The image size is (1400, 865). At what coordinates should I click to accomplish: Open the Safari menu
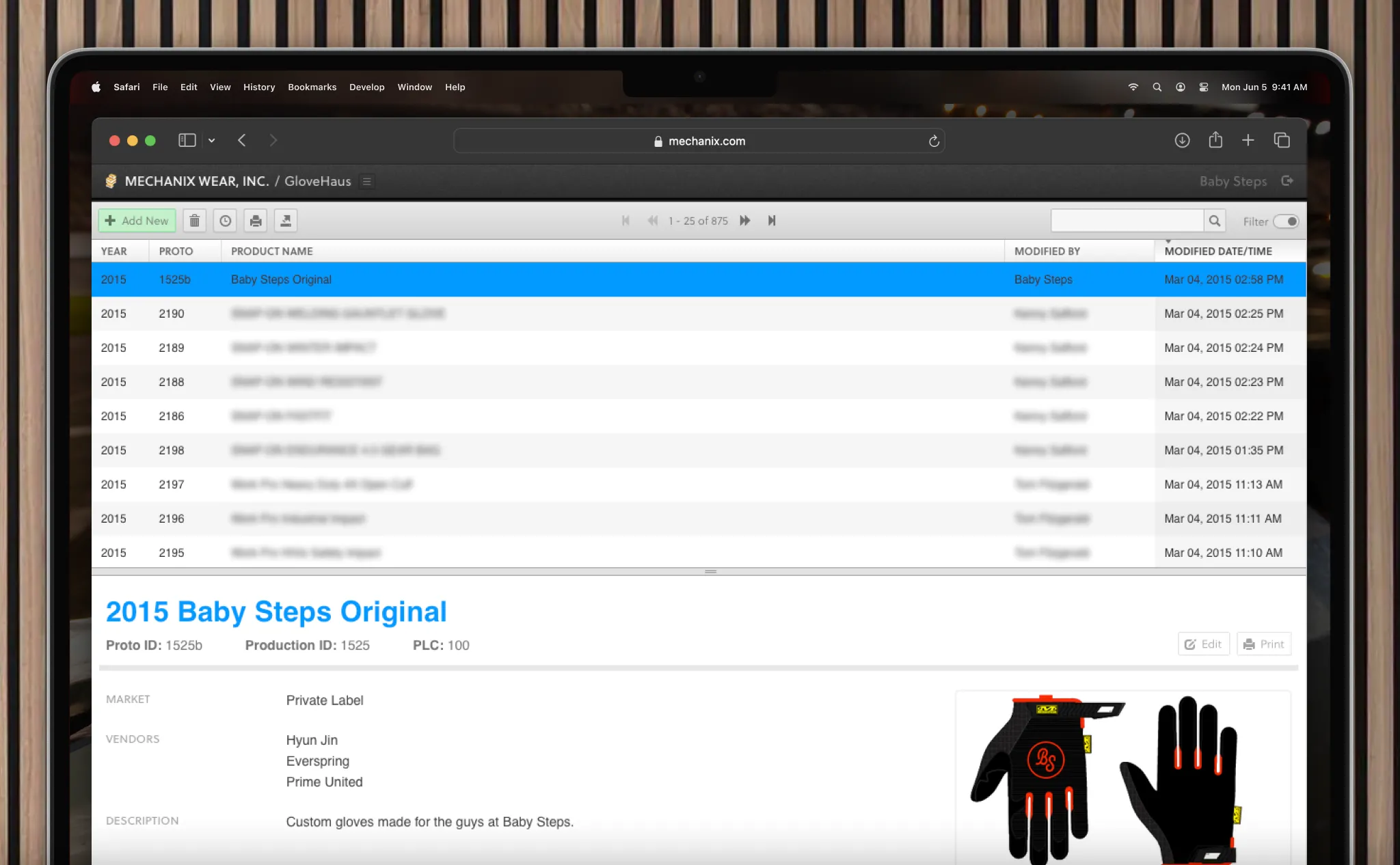coord(126,87)
